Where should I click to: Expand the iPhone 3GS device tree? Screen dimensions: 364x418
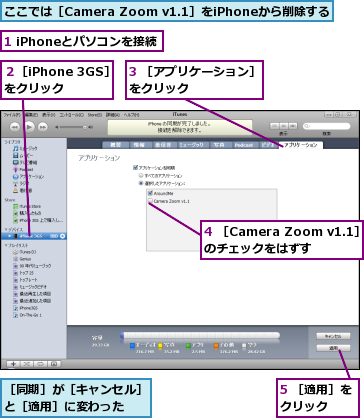(10, 236)
